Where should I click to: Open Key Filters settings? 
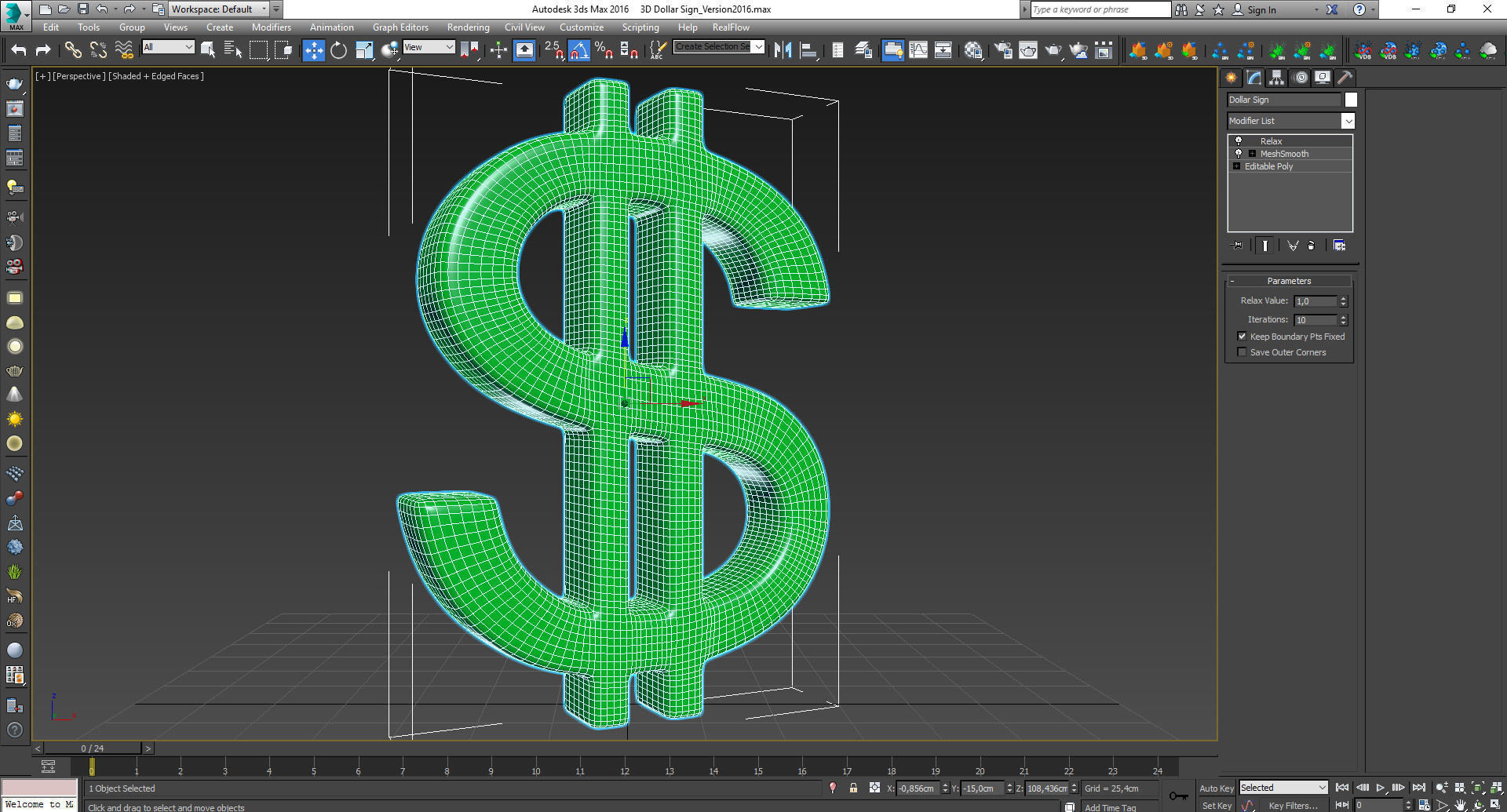pos(1294,806)
